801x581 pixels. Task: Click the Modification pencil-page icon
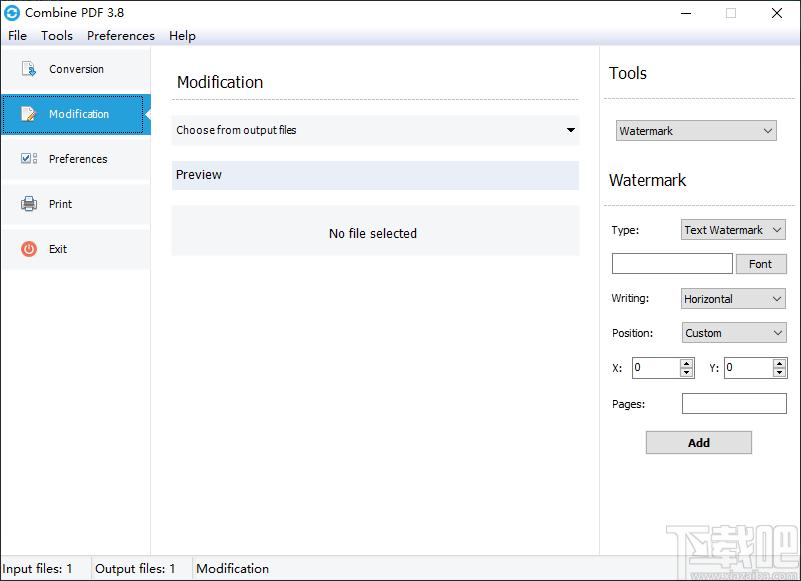click(x=29, y=113)
